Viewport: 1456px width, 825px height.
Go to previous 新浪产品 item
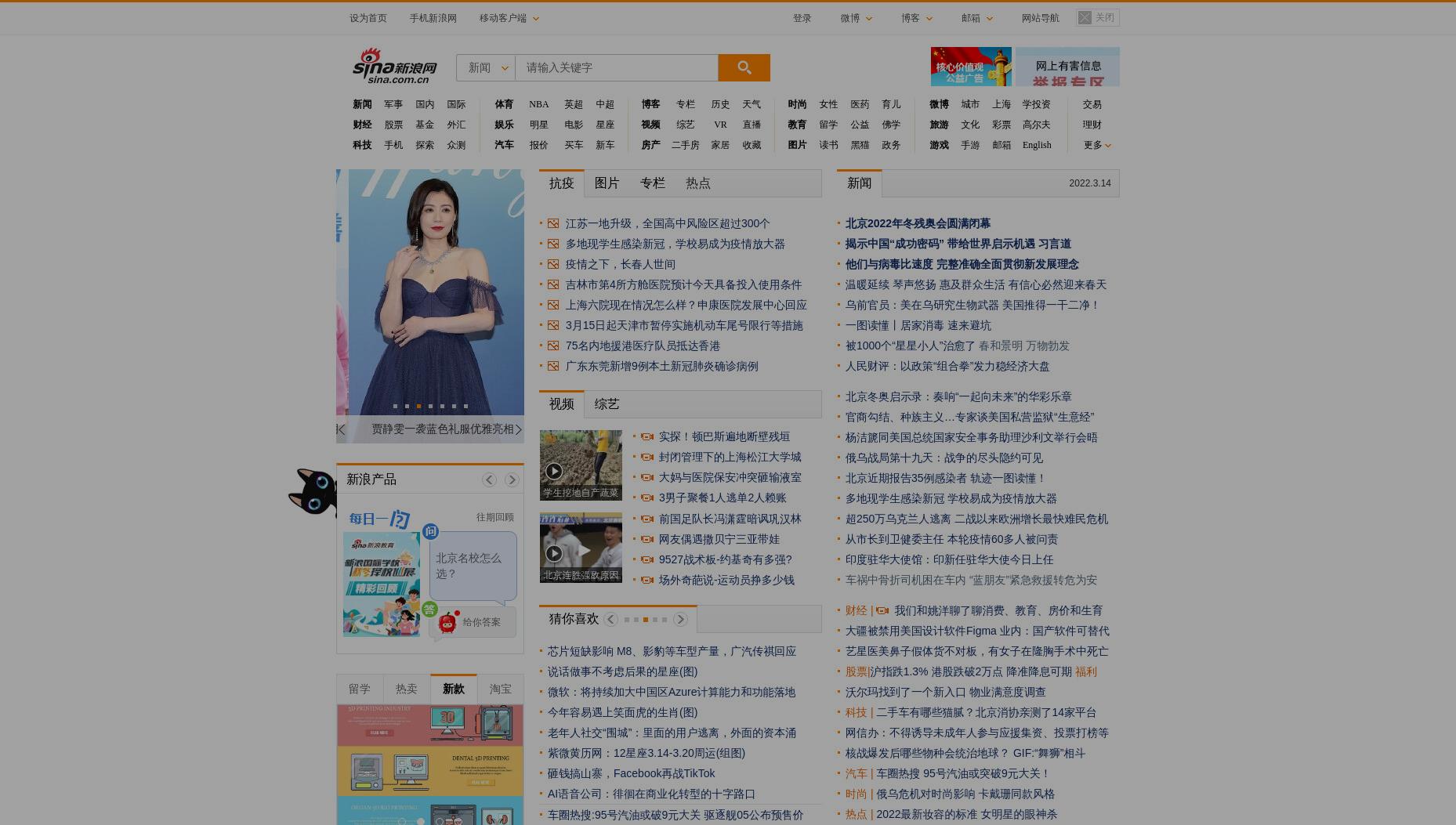(x=489, y=479)
